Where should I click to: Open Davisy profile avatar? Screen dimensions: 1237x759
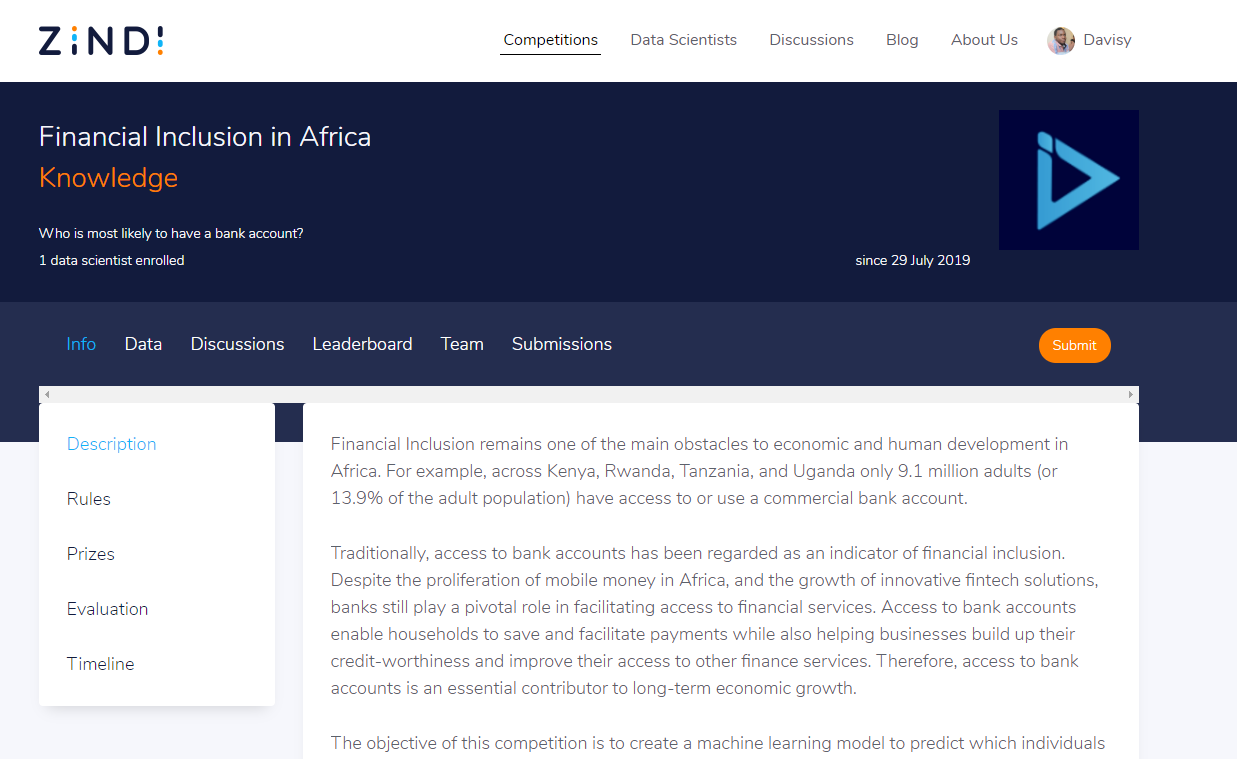(1060, 41)
